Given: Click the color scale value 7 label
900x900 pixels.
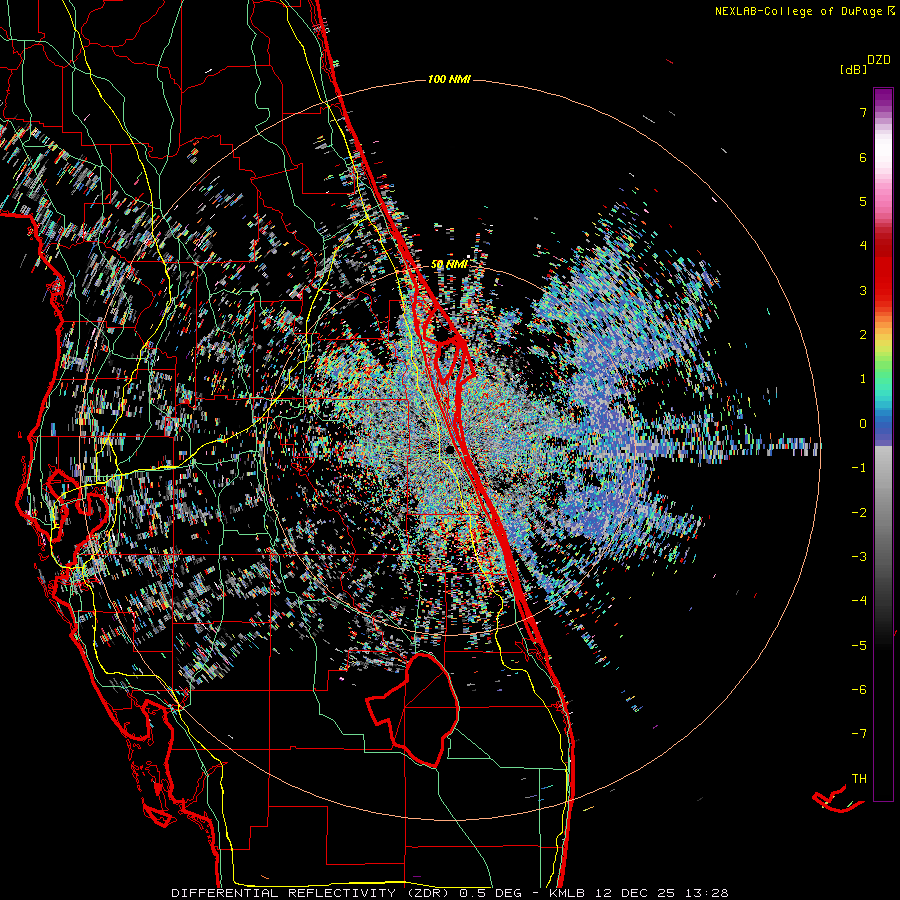Looking at the screenshot, I should coord(863,112).
